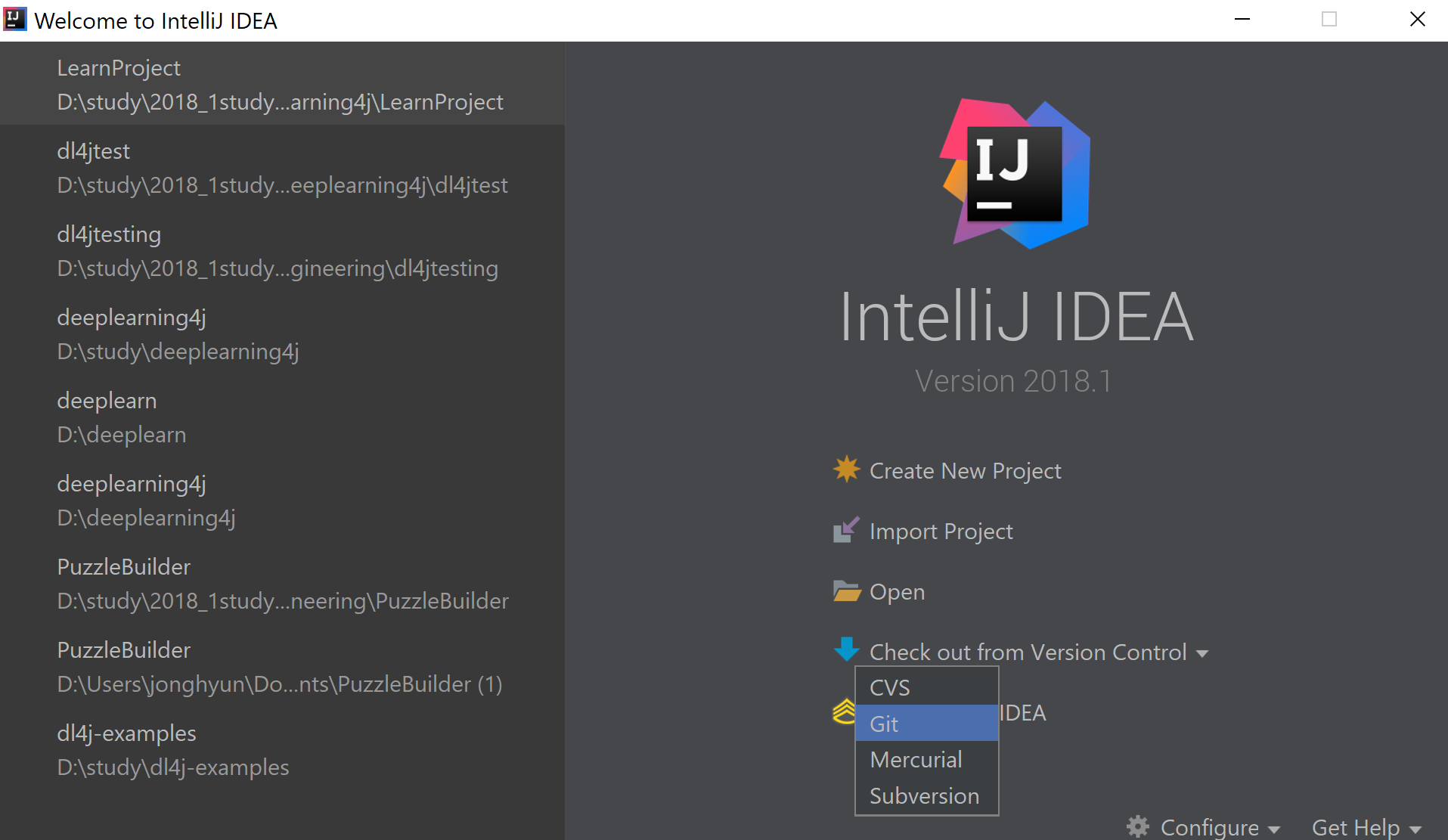
Task: Click the Open folder icon
Action: coord(846,591)
